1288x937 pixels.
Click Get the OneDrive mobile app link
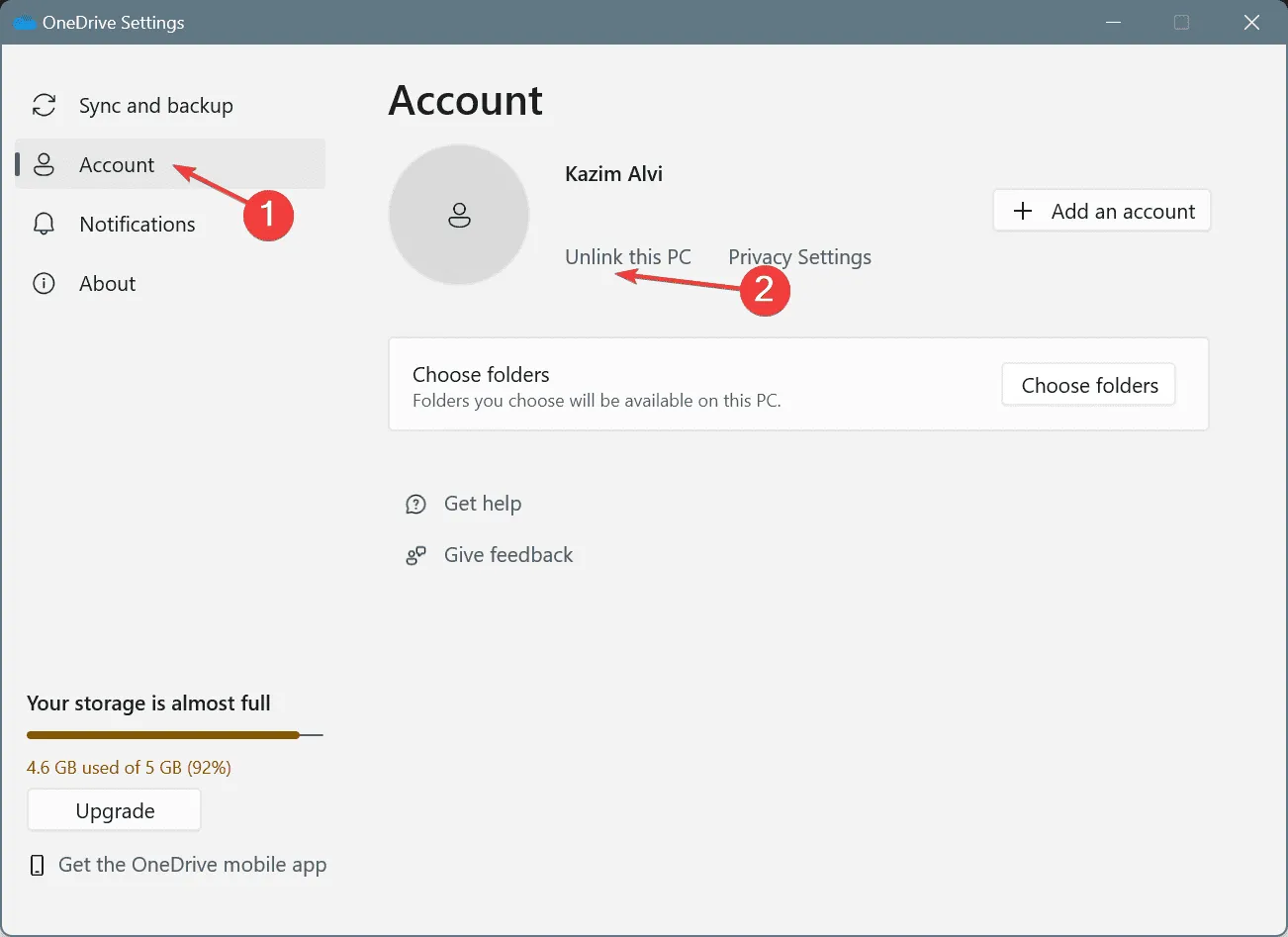pyautogui.click(x=192, y=865)
